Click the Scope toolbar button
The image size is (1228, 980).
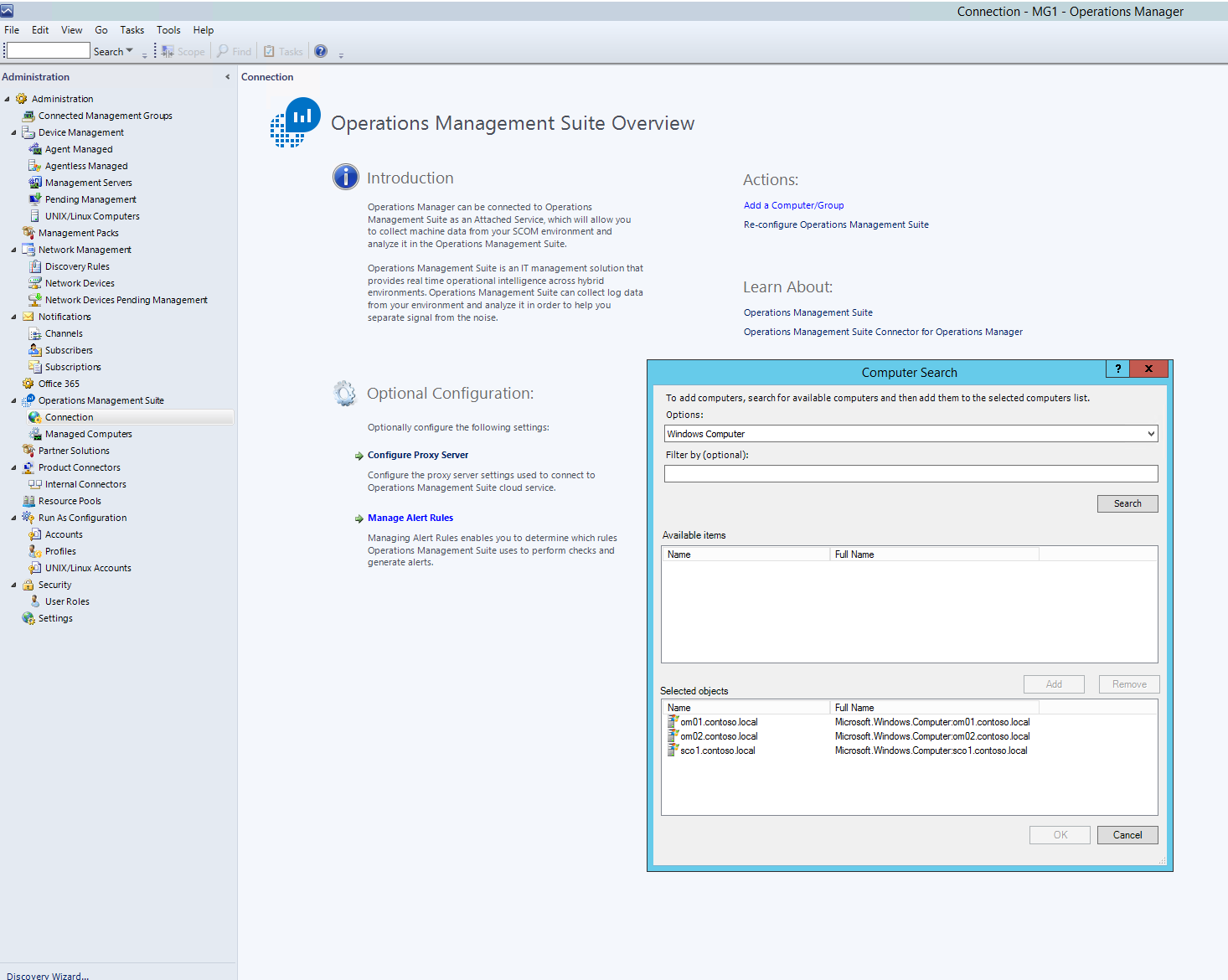[183, 52]
